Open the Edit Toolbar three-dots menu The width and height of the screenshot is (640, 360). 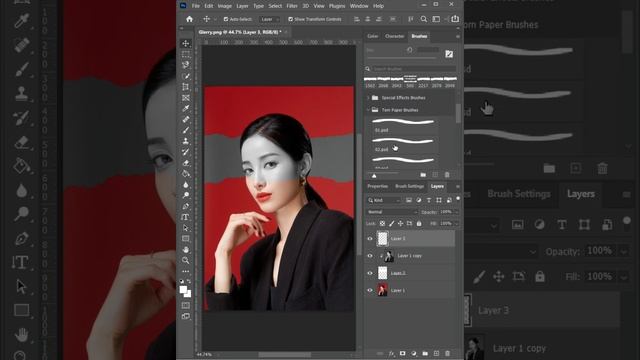186,271
